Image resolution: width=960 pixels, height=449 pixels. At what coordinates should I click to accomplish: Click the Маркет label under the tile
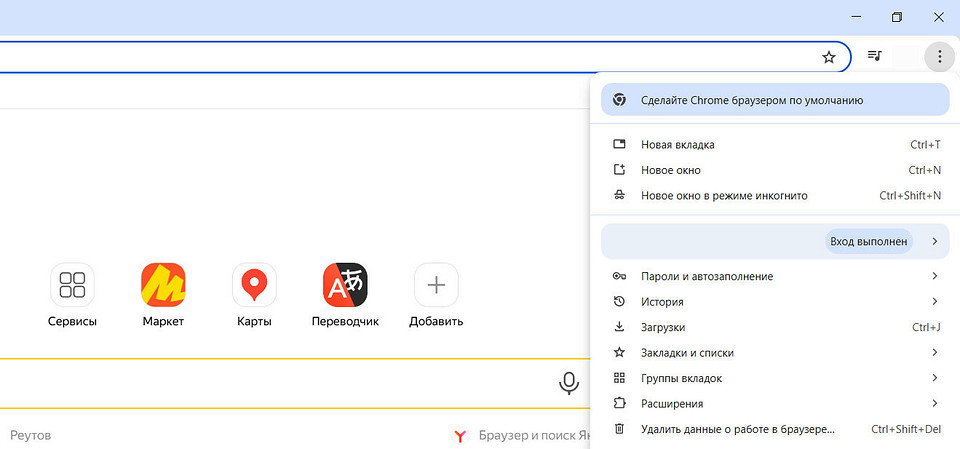(x=163, y=321)
